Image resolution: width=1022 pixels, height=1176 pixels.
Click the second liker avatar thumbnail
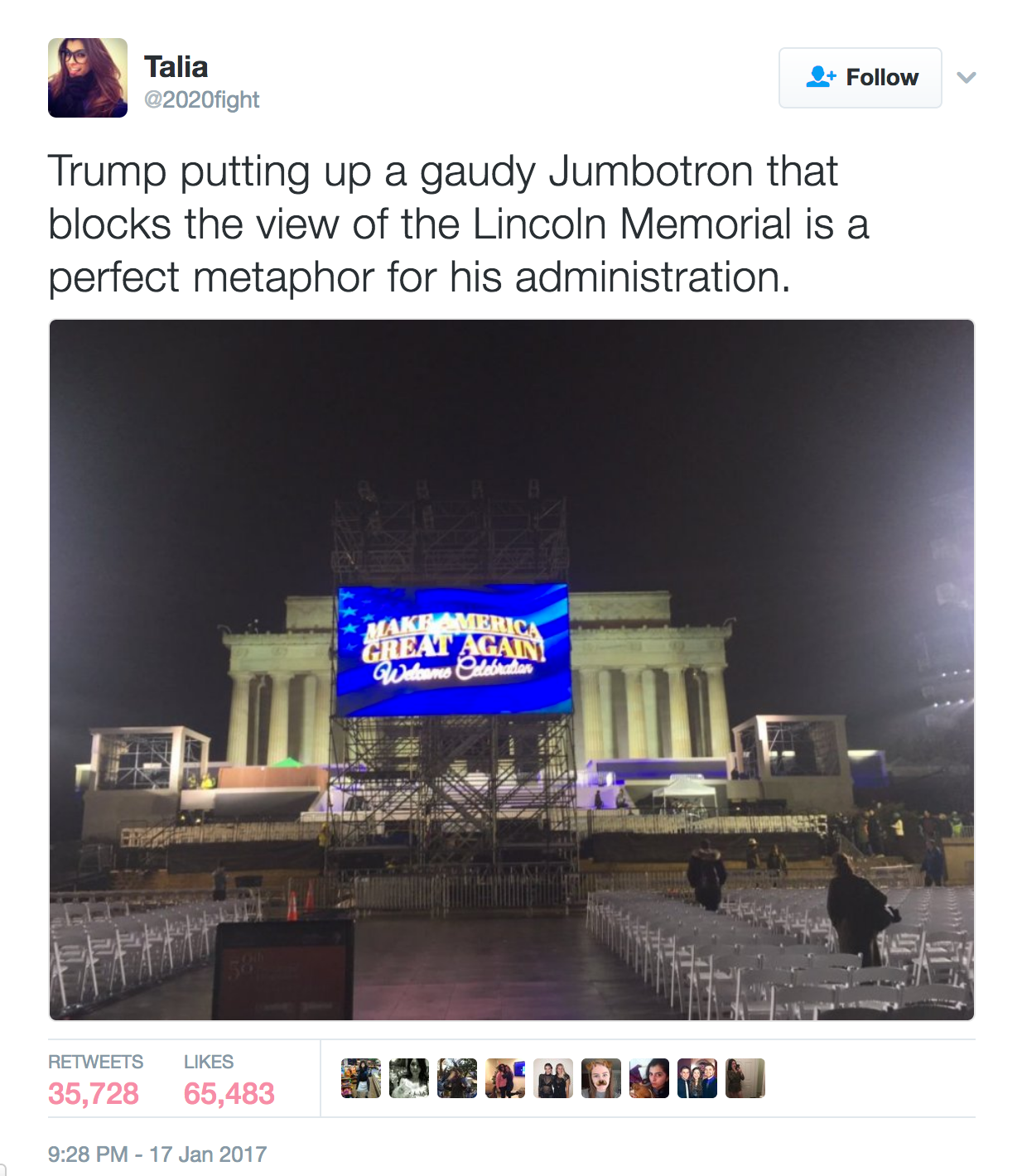click(409, 1078)
